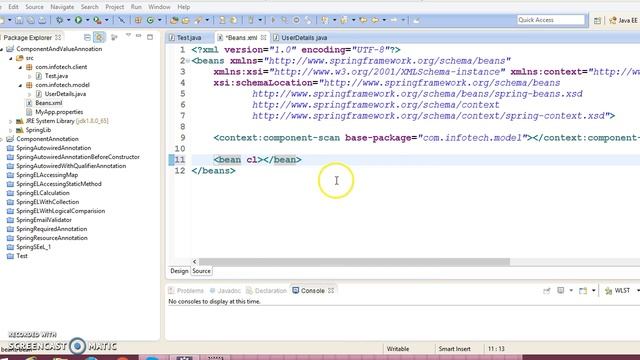This screenshot has width=640, height=360.
Task: Select the Source view tab
Action: pos(201,271)
